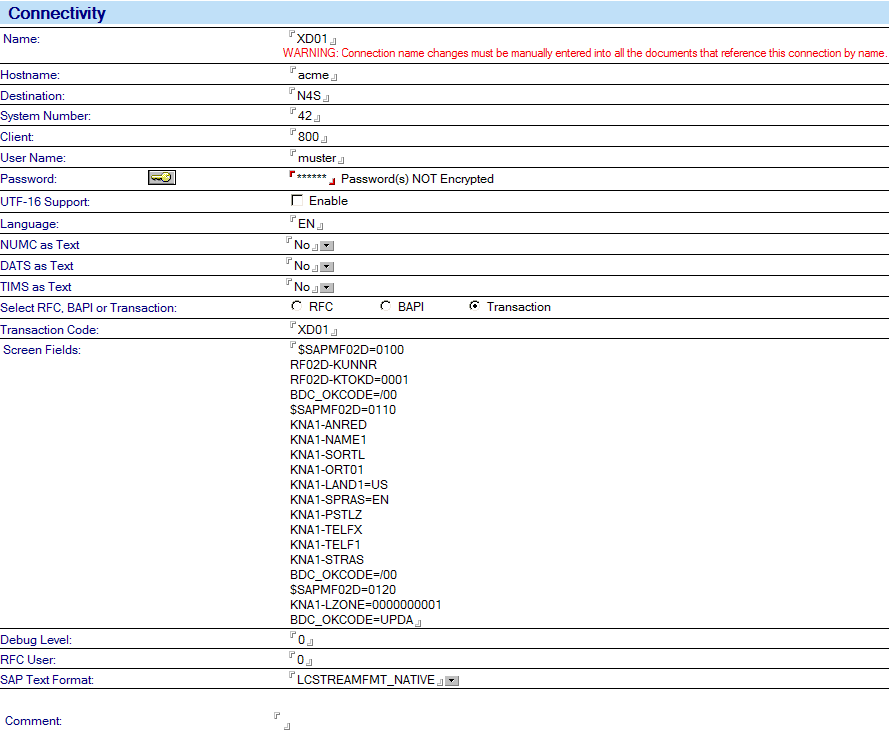Open the TIMS as Text dropdown
This screenshot has height=736, width=889.
tap(327, 287)
